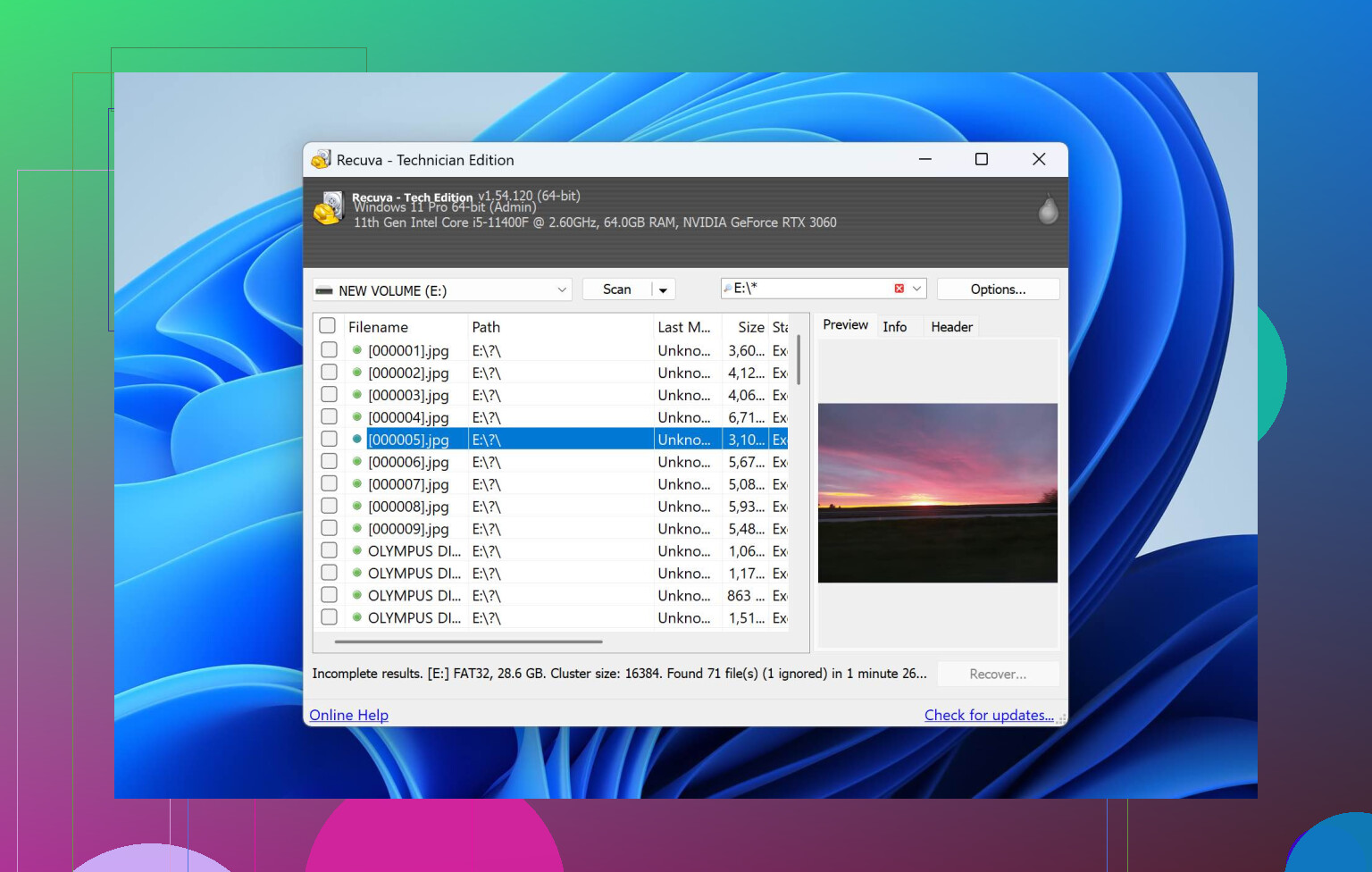The image size is (1372, 872).
Task: Check the select-all checkbox in Filename header
Action: click(328, 326)
